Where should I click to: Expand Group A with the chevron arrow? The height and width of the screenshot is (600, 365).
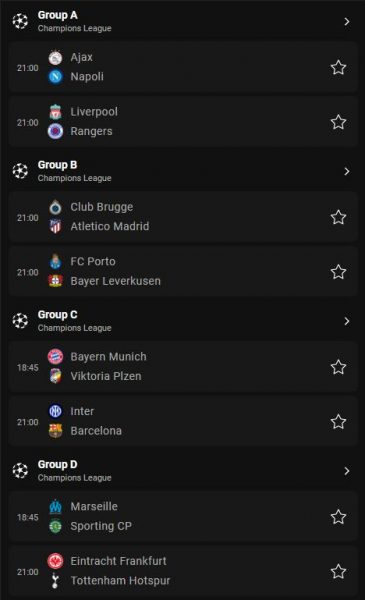[347, 22]
